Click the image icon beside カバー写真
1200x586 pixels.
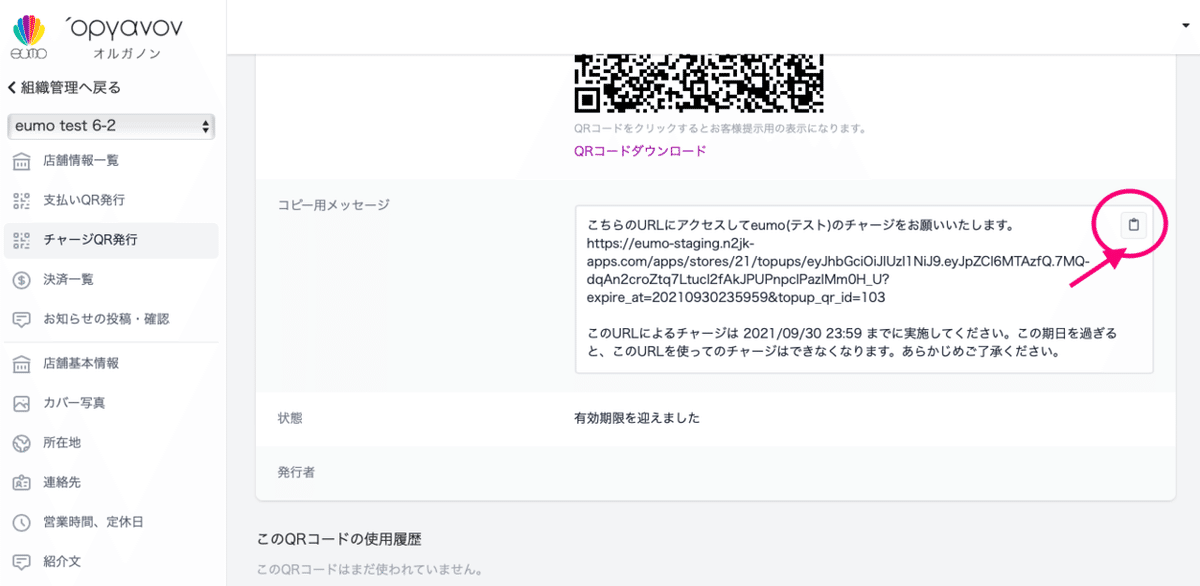pos(21,403)
